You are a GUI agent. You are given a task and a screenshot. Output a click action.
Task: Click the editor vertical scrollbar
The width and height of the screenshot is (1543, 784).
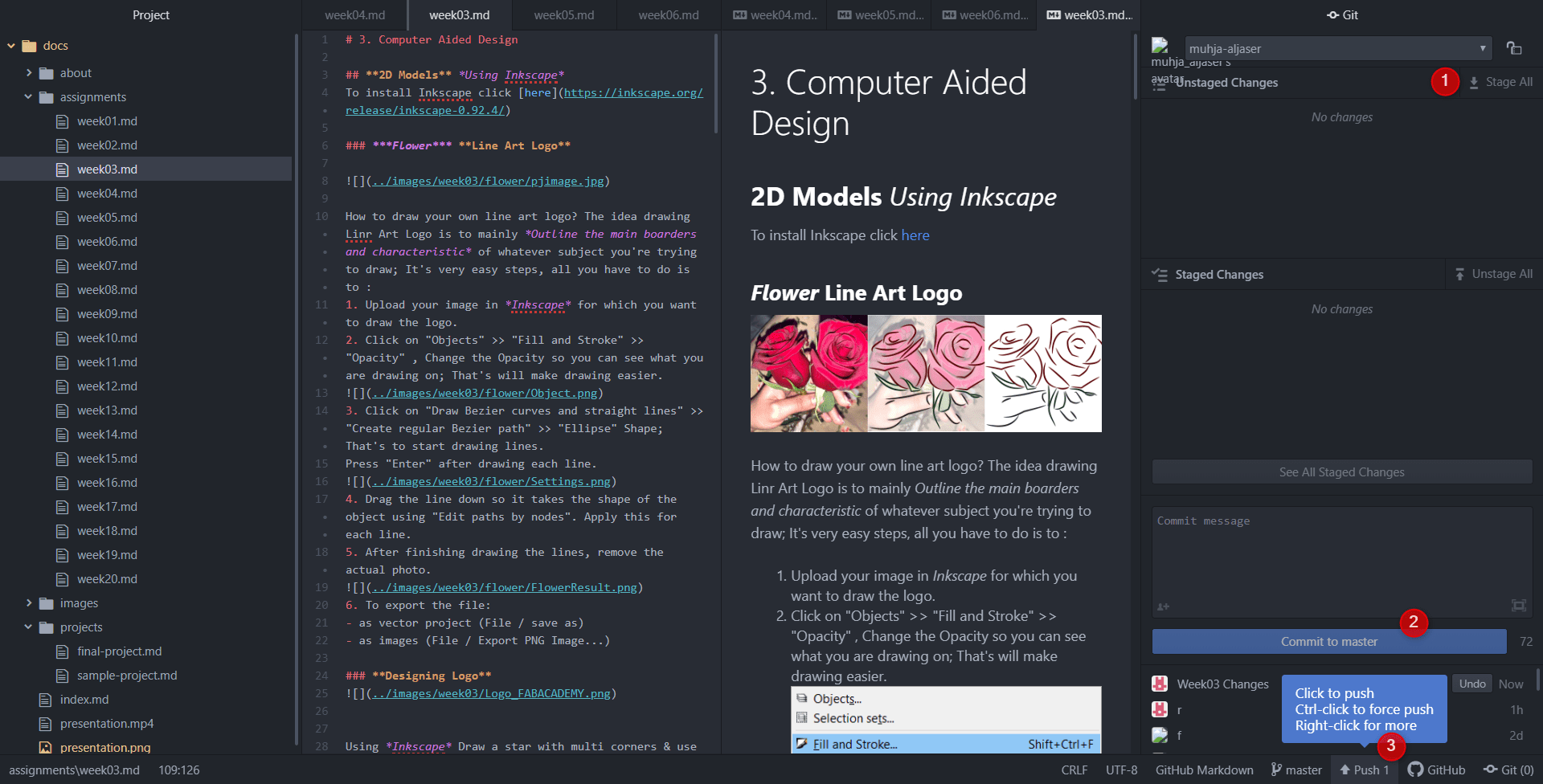point(715,84)
